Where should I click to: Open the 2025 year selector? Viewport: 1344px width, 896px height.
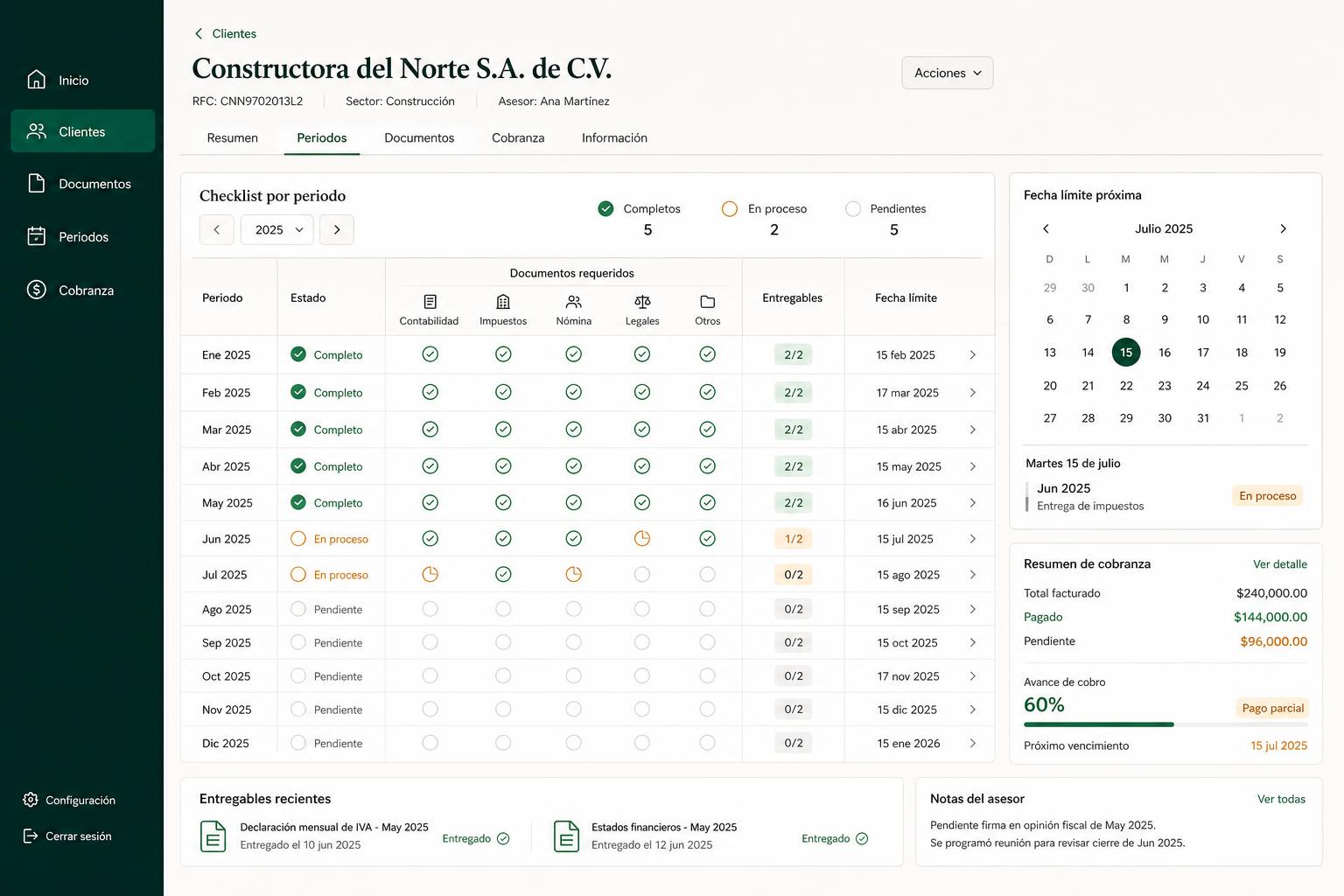[277, 229]
